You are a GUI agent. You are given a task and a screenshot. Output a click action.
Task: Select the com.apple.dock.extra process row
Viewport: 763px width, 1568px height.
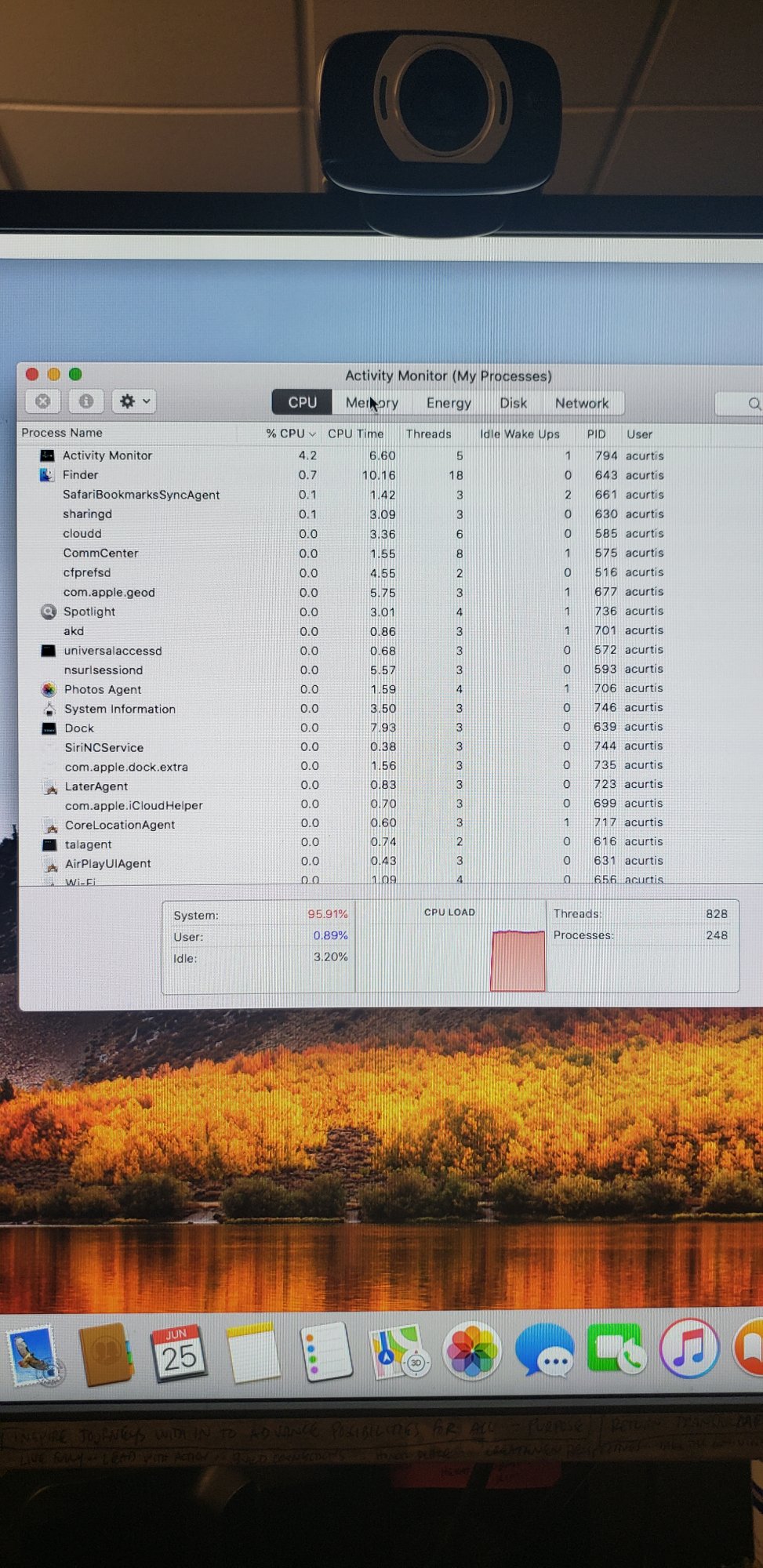pos(391,767)
